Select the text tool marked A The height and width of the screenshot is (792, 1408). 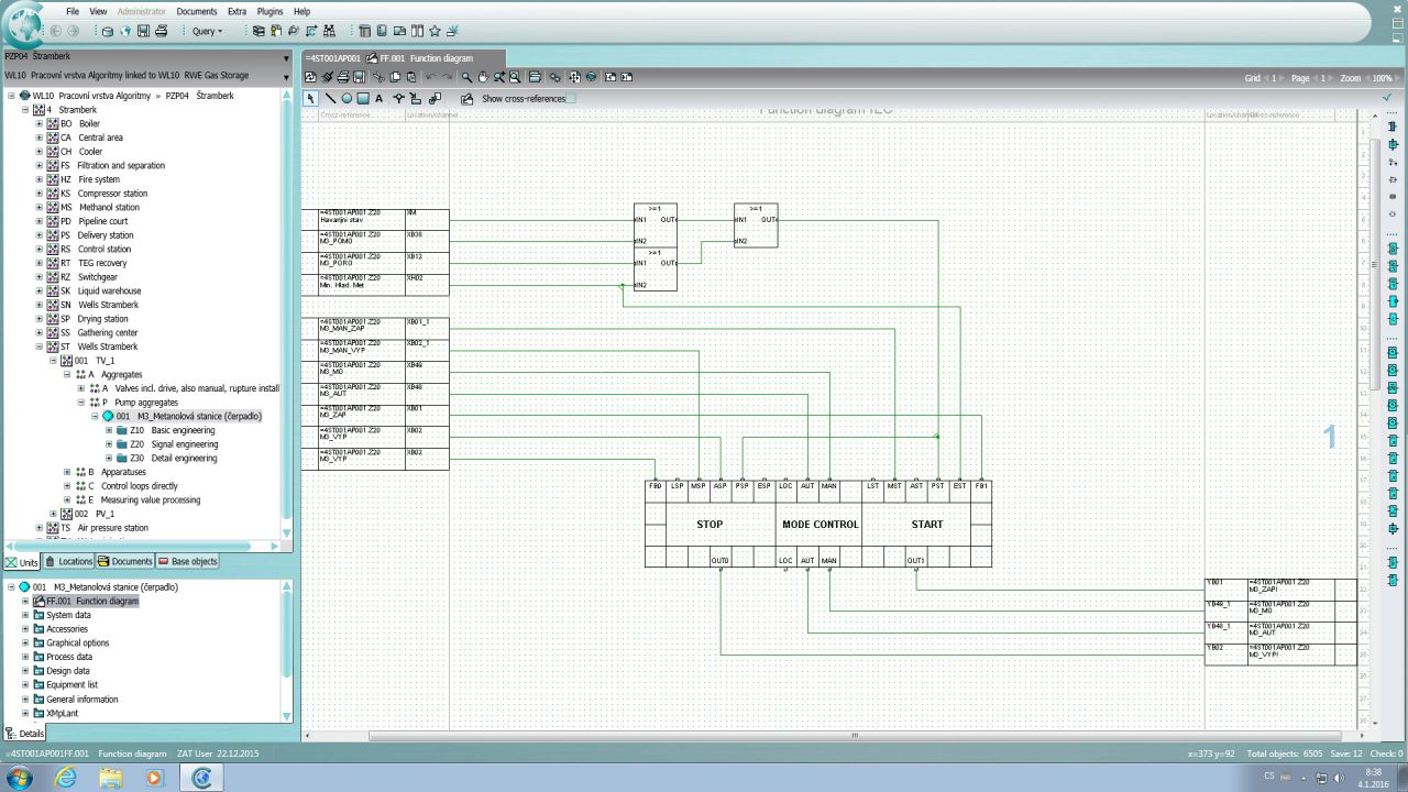[379, 99]
